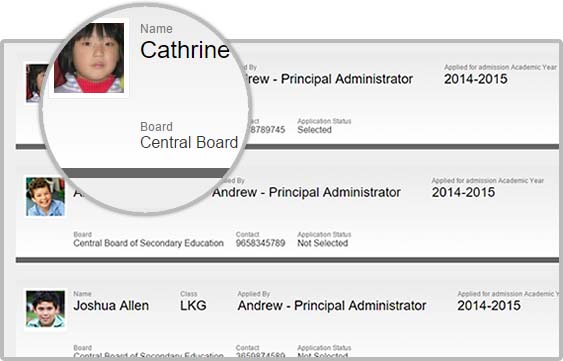Open Joshua Allen's photo thumbnail
The width and height of the screenshot is (563, 361).
(x=45, y=309)
